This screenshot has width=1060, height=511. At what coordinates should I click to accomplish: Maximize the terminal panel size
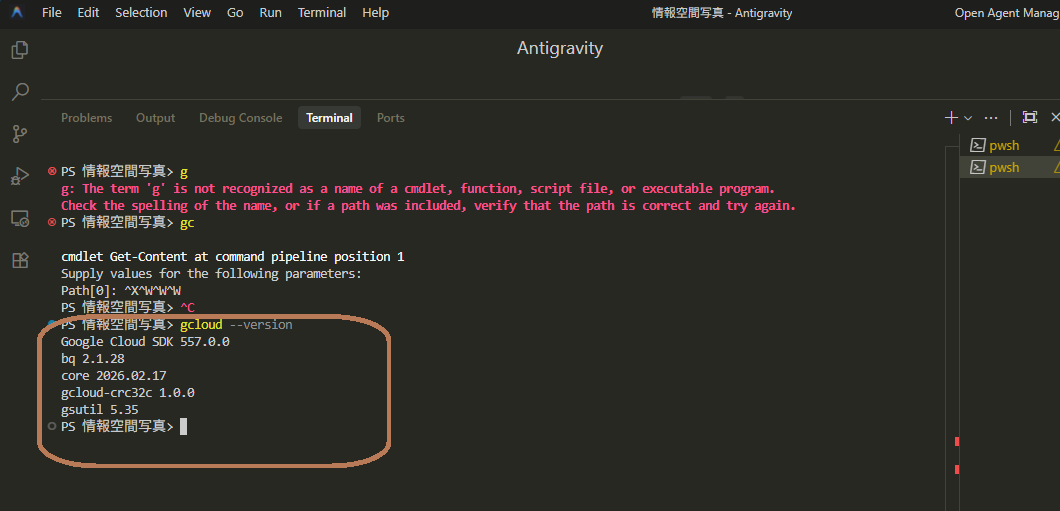pyautogui.click(x=1030, y=118)
